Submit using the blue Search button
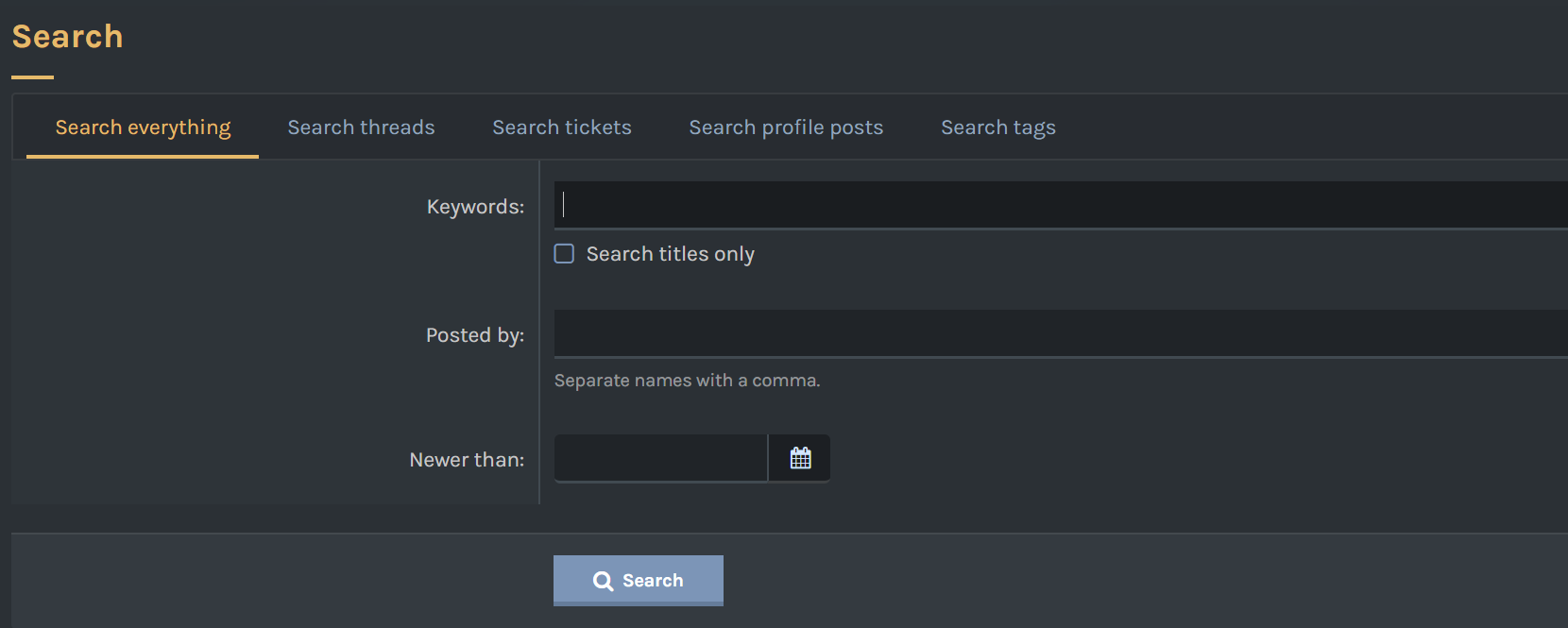This screenshot has height=628, width=1568. [x=639, y=581]
